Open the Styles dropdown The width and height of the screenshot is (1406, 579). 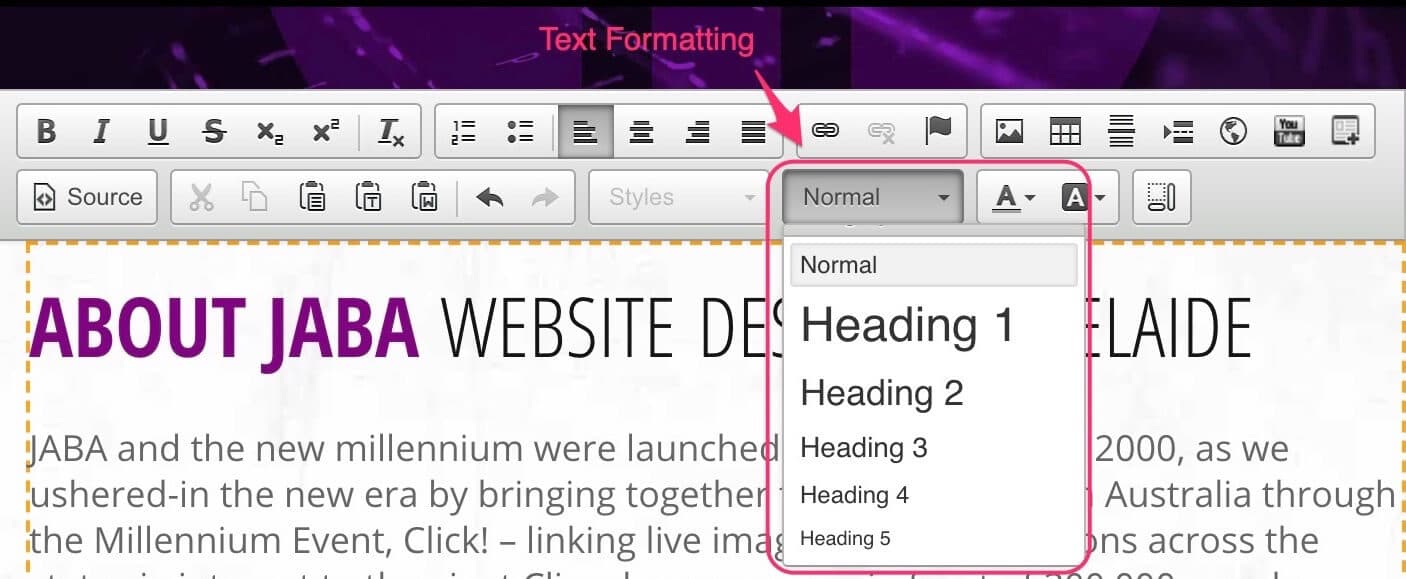(x=677, y=197)
